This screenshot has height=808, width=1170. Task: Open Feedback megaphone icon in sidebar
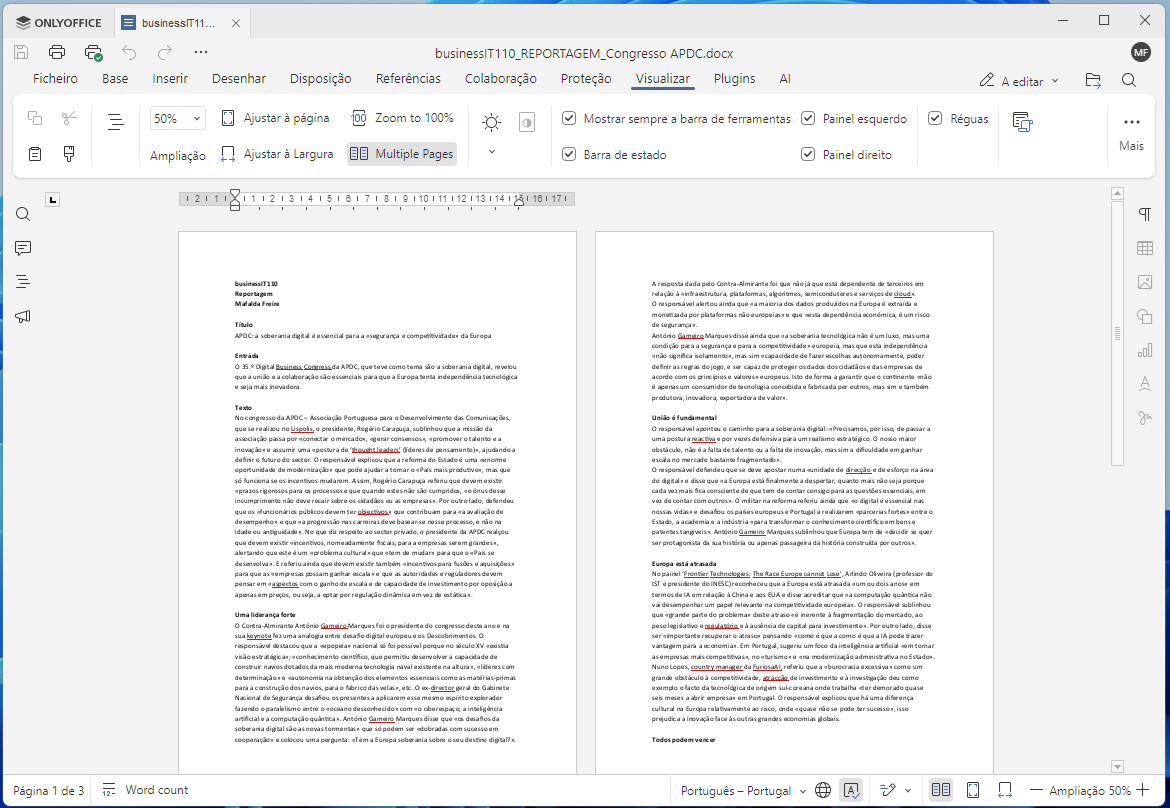pyautogui.click(x=23, y=316)
